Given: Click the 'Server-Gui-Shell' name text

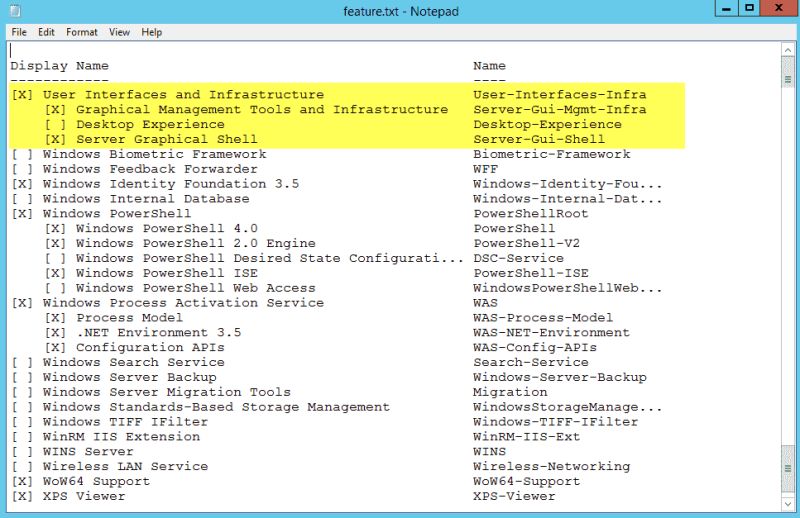Looking at the screenshot, I should pyautogui.click(x=539, y=139).
